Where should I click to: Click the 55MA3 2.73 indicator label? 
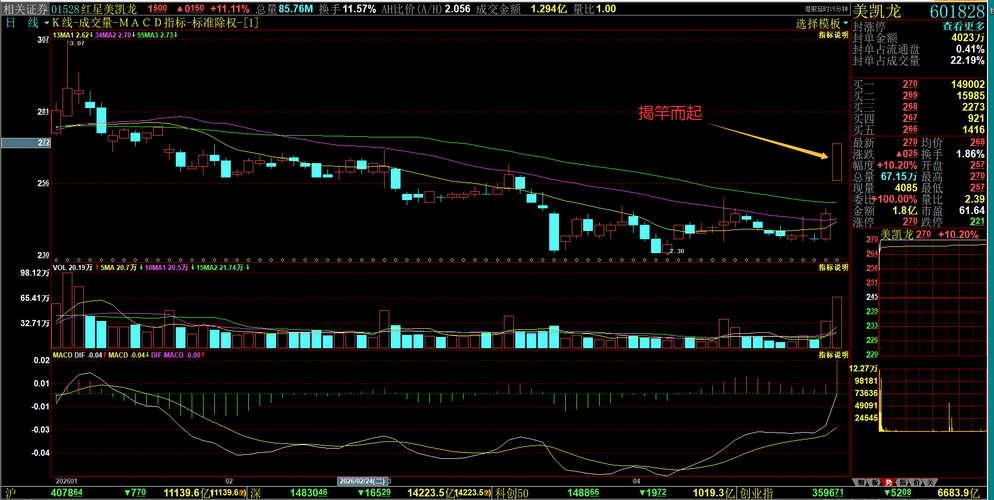click(155, 35)
